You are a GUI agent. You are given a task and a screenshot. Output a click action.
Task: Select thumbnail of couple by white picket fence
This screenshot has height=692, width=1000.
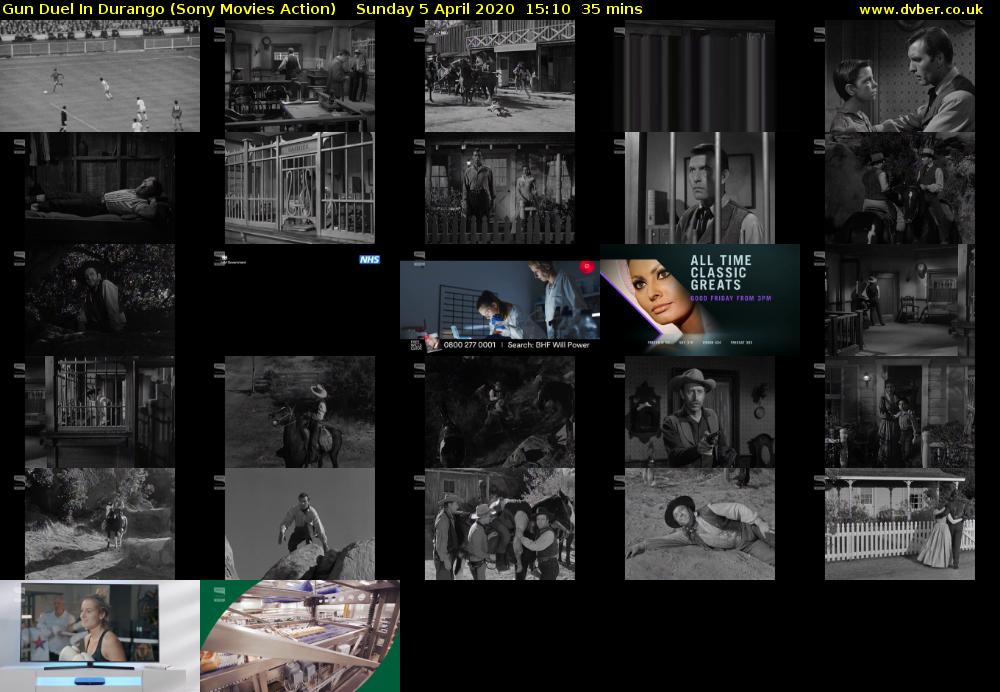click(x=900, y=524)
